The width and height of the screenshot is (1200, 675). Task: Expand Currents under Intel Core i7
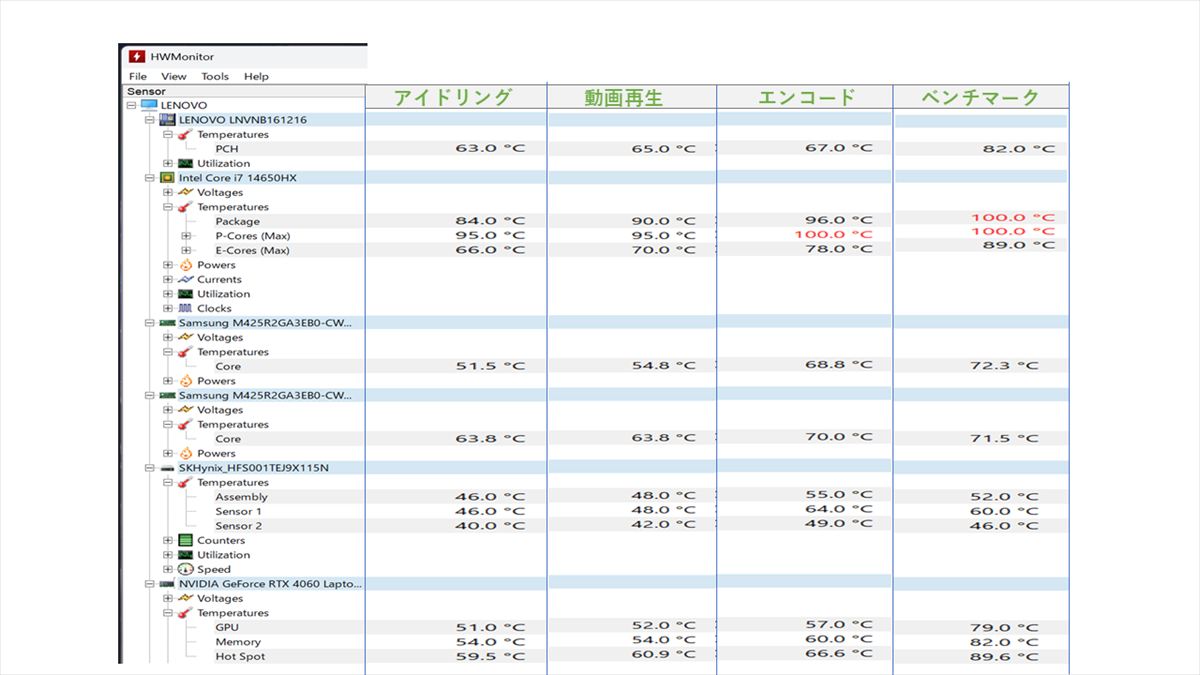coord(168,280)
